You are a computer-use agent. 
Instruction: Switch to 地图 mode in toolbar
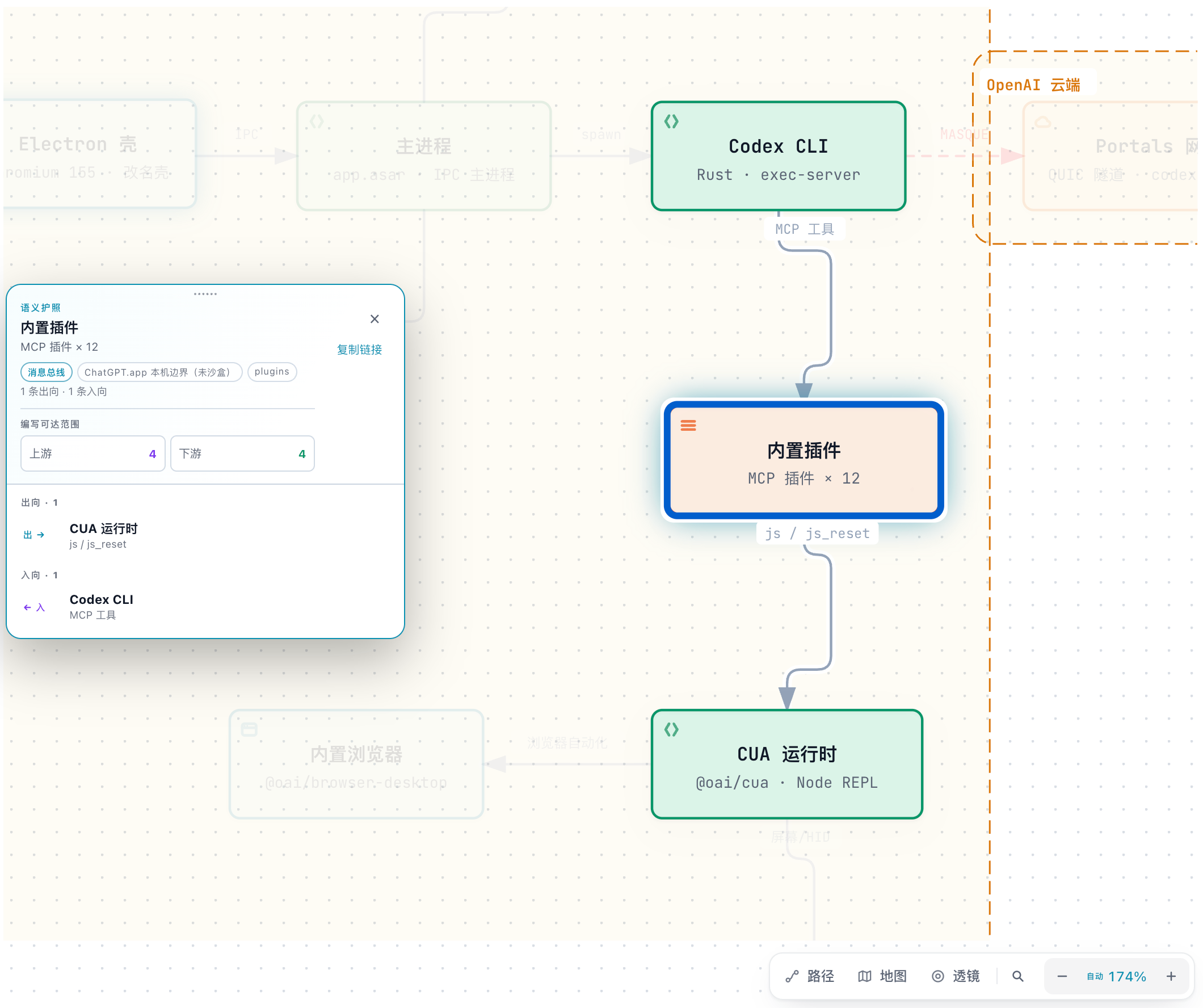coord(882,976)
